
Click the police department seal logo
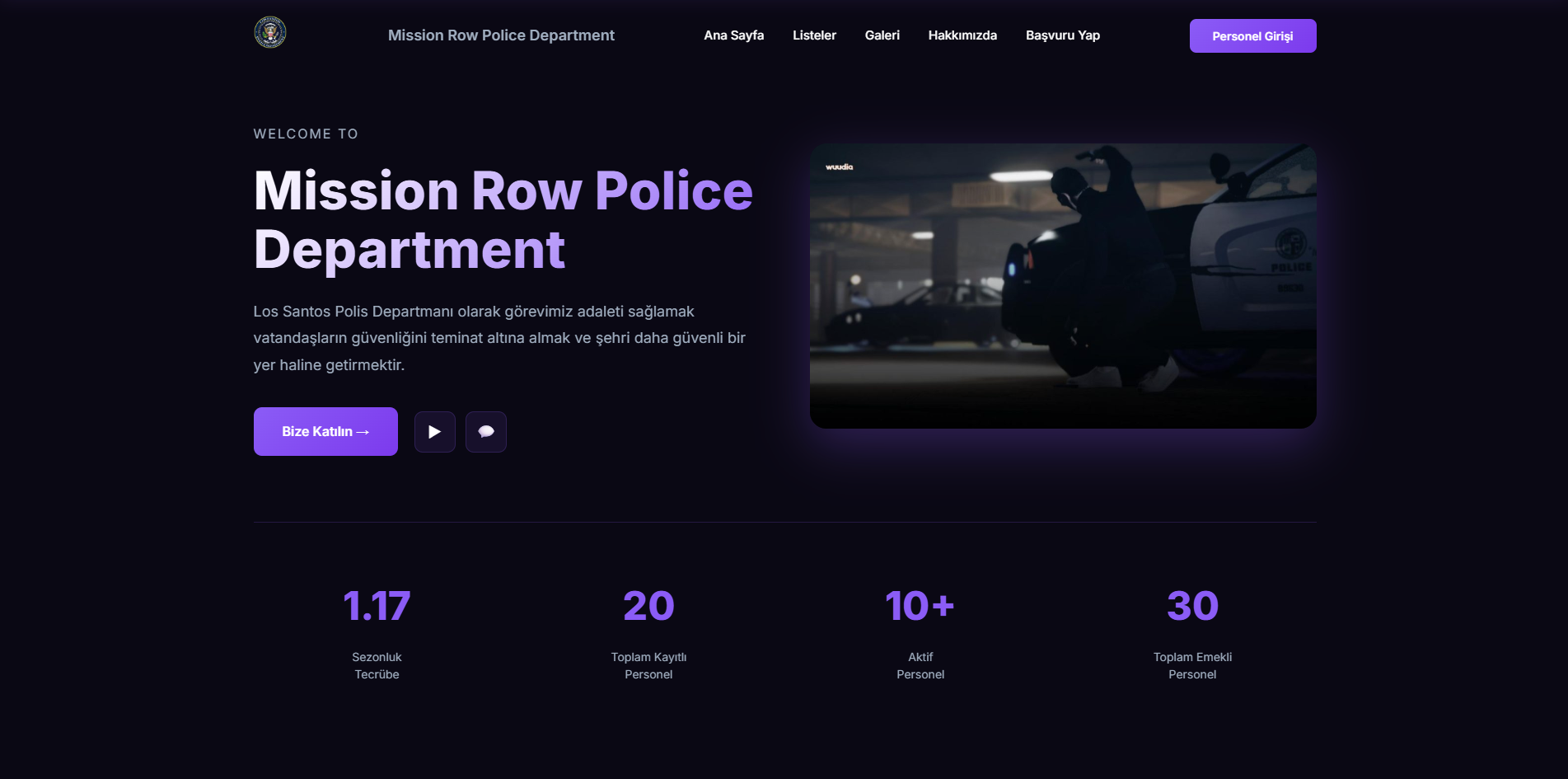(x=270, y=32)
